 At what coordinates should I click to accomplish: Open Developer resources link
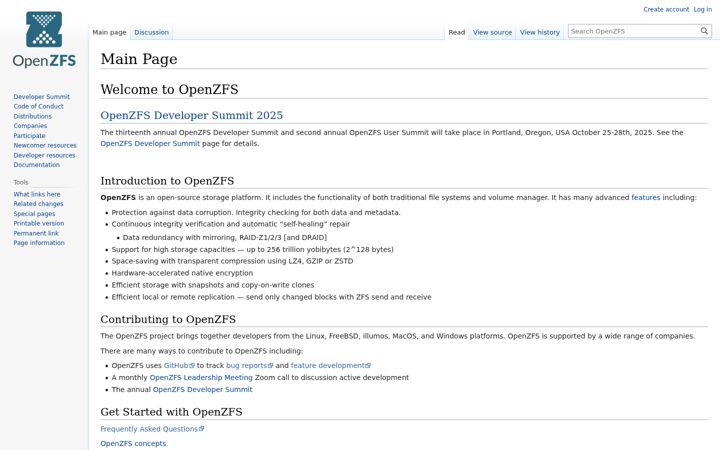44,155
